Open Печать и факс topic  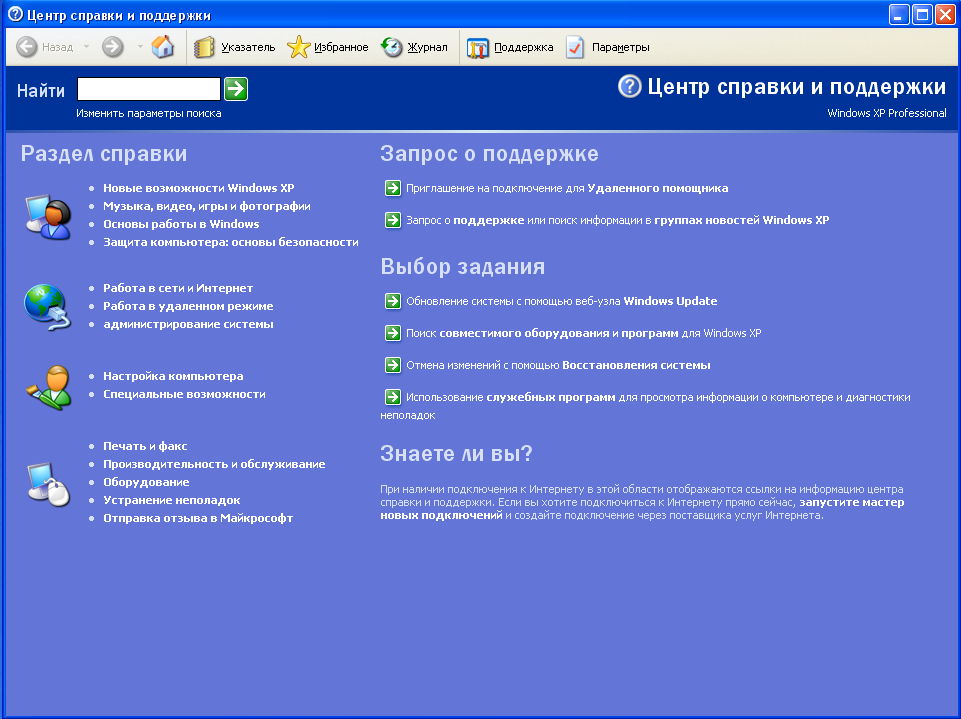[145, 446]
